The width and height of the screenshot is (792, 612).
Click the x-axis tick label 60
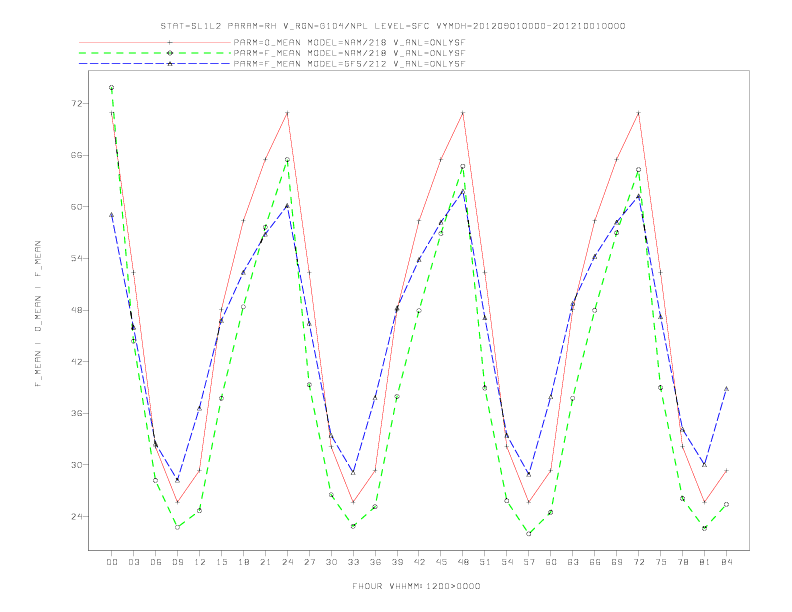(x=551, y=562)
